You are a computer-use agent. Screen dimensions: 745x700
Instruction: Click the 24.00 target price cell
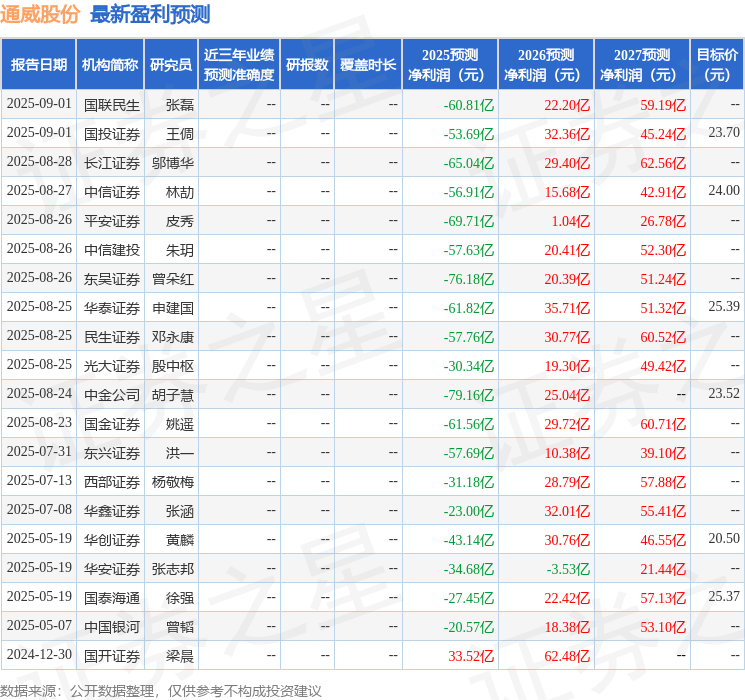pos(723,191)
